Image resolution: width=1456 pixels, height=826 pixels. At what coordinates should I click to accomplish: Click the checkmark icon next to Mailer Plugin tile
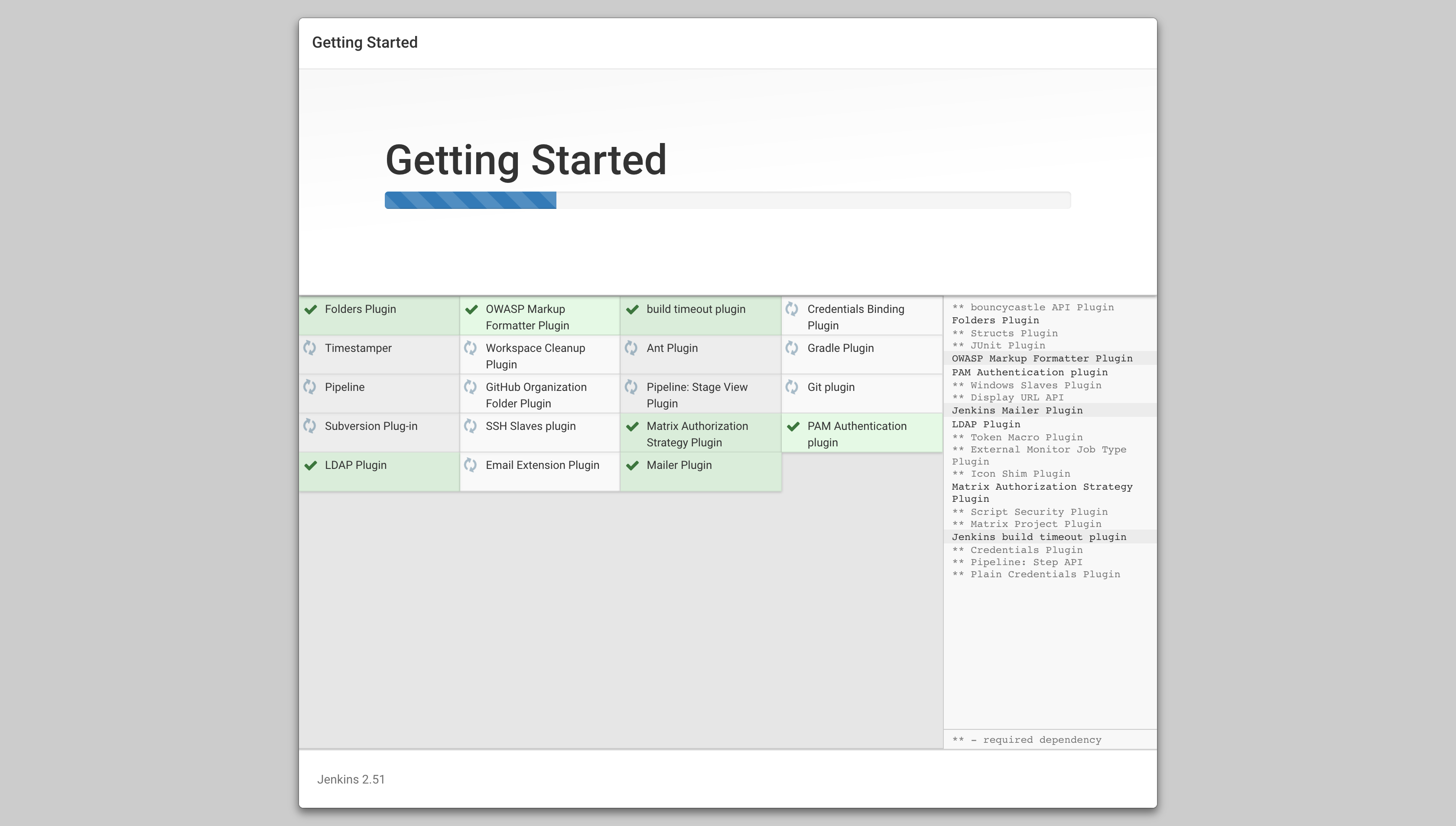pyautogui.click(x=632, y=466)
